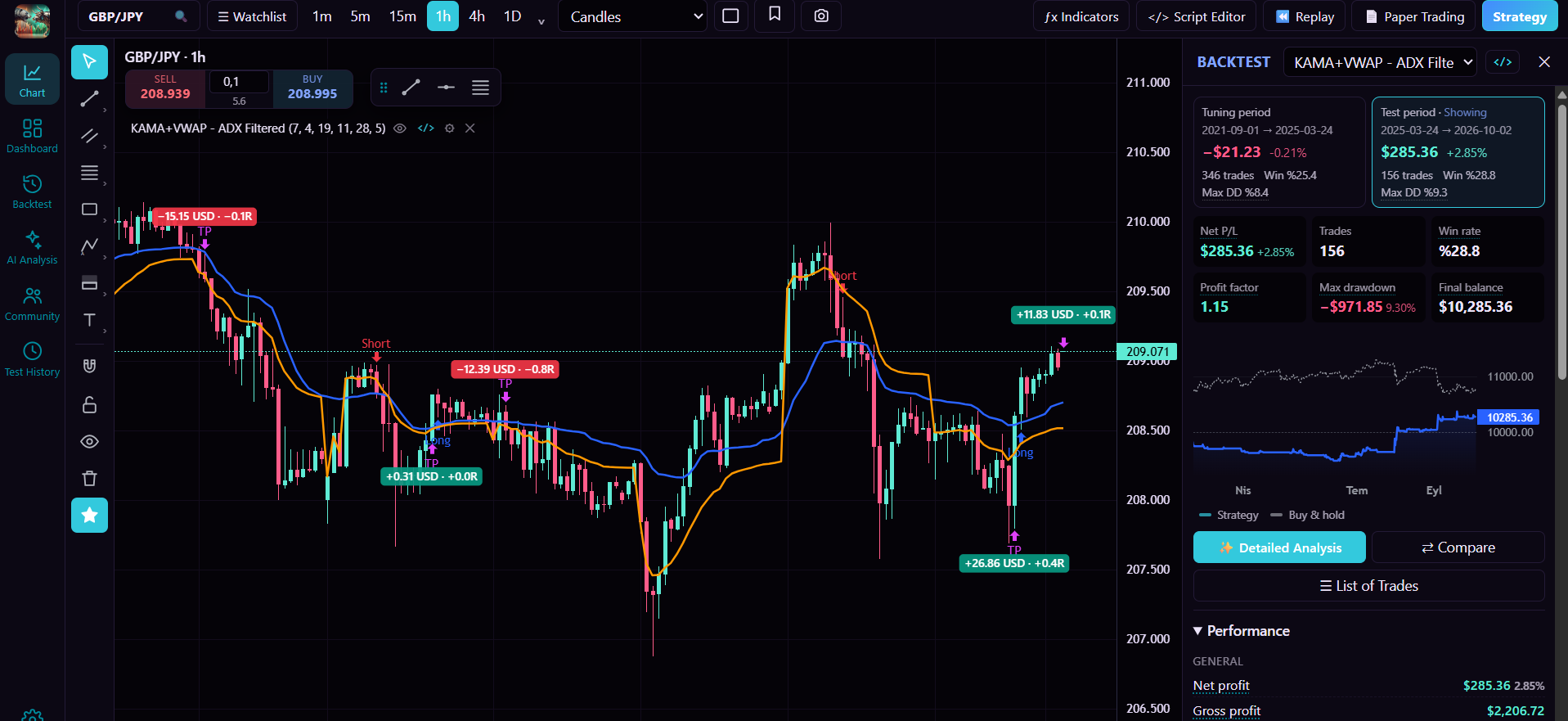The width and height of the screenshot is (1568, 721).
Task: Start Replay mode
Action: 1305,16
